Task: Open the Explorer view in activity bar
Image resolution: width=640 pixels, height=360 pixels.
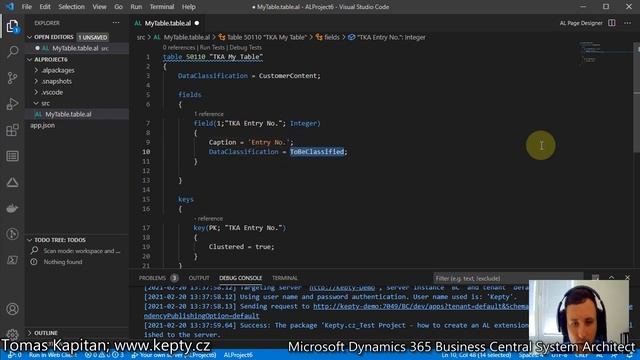Action: [x=12, y=27]
